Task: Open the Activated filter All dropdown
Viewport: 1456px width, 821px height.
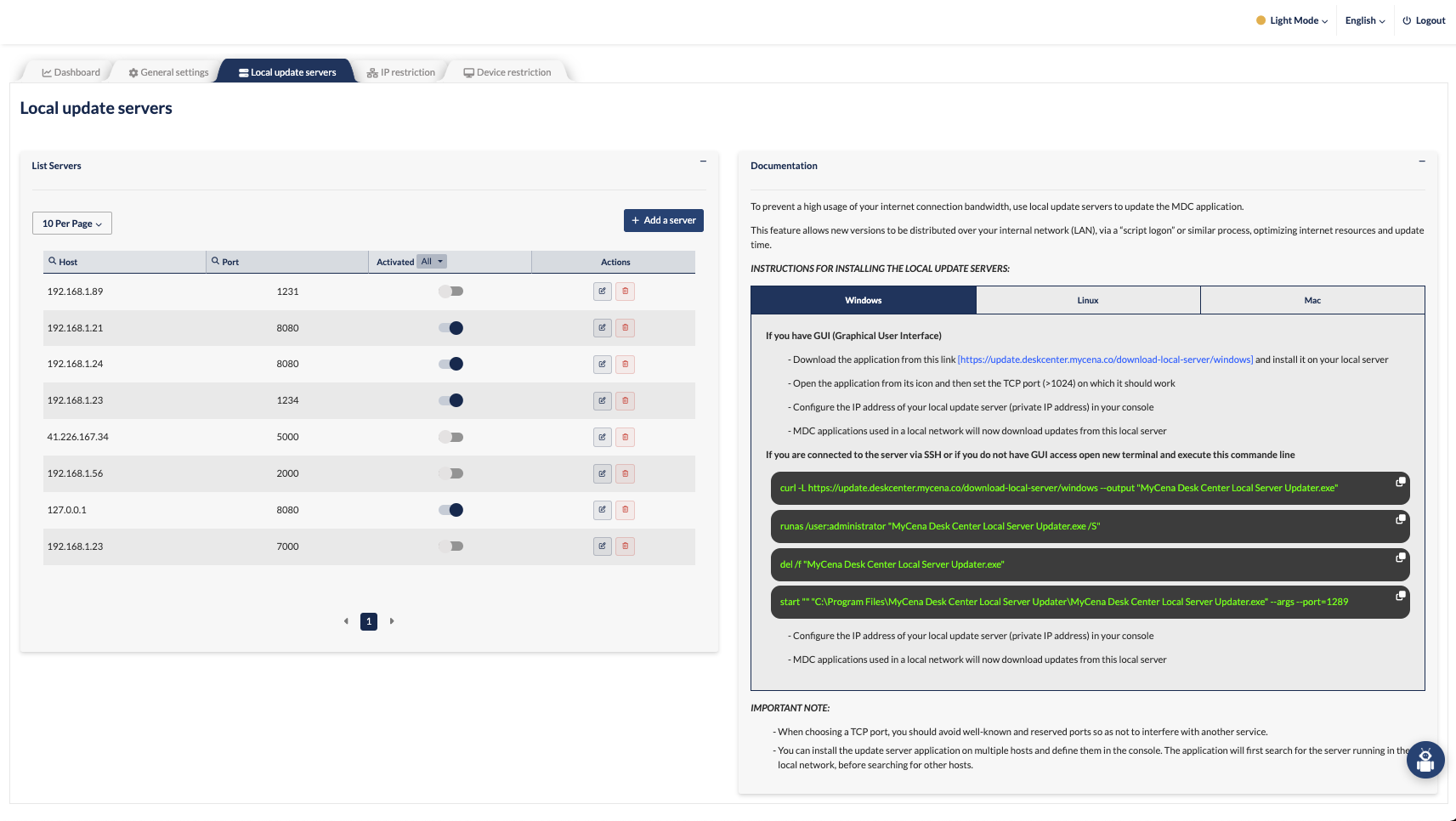Action: [432, 262]
